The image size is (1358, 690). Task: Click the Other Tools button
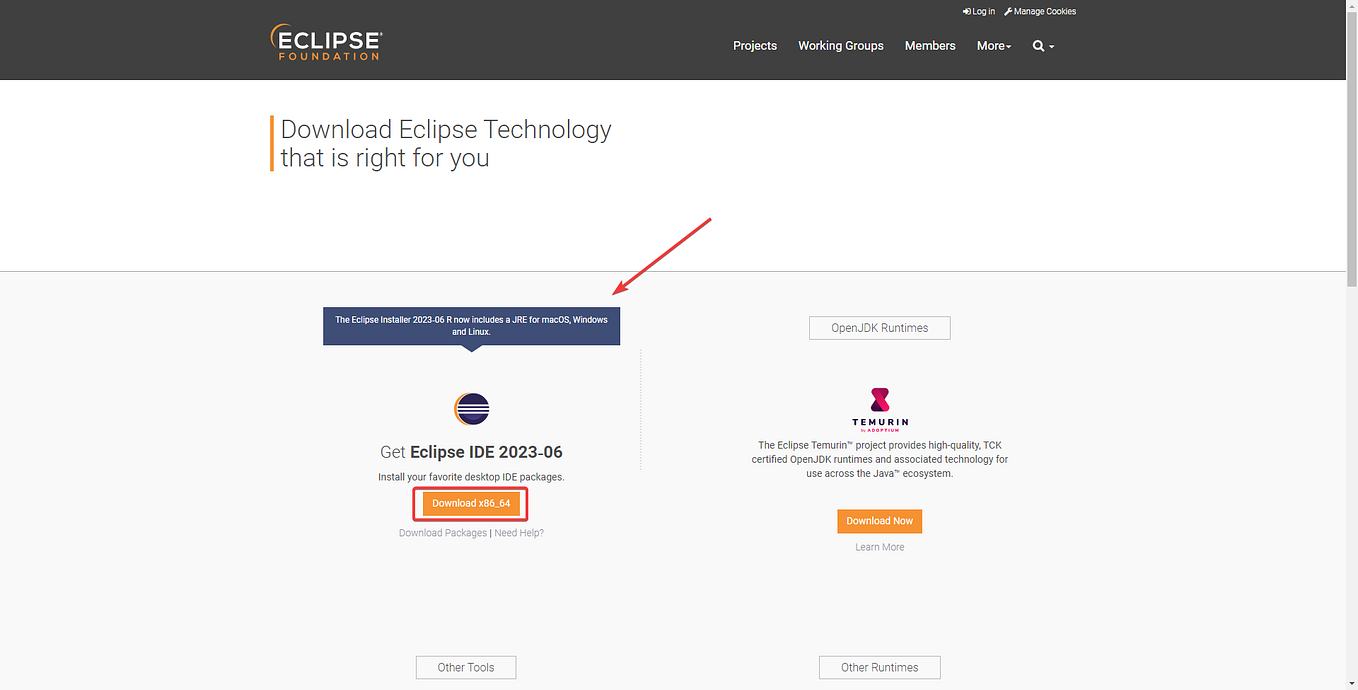coord(465,667)
